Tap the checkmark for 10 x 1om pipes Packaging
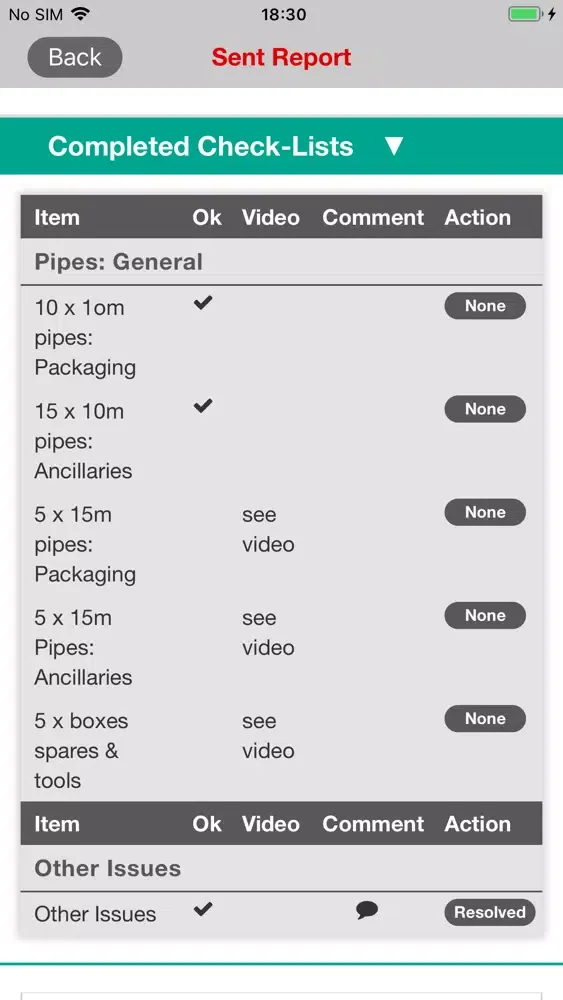The image size is (563, 1000). tap(203, 304)
